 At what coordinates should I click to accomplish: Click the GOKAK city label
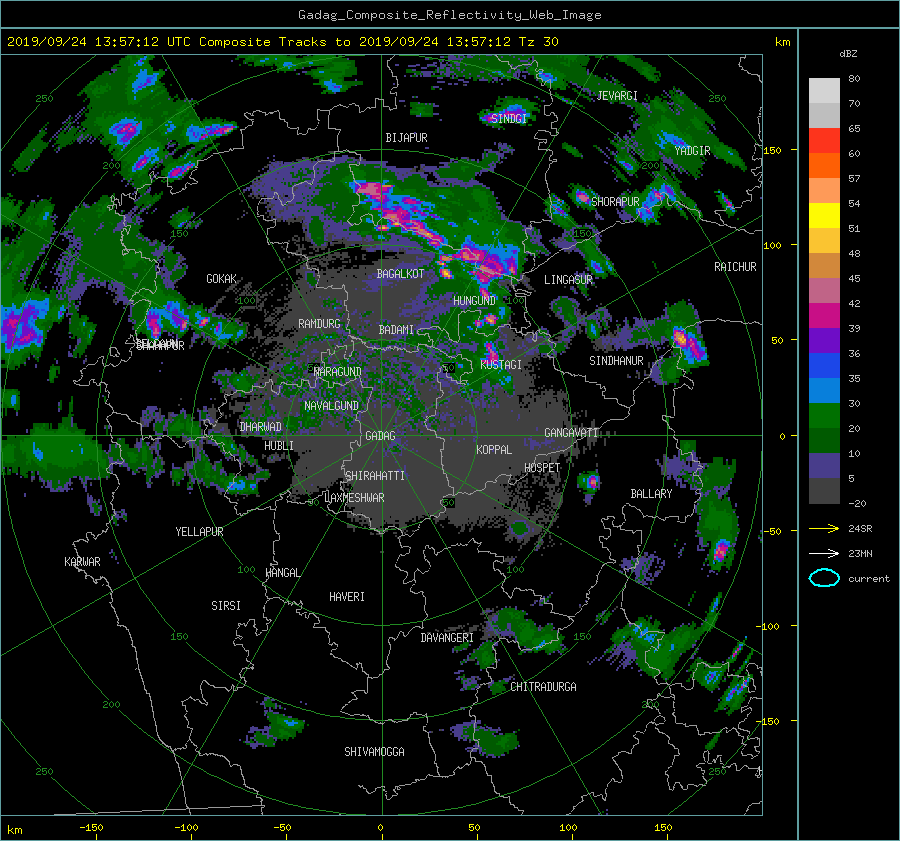coord(222,279)
